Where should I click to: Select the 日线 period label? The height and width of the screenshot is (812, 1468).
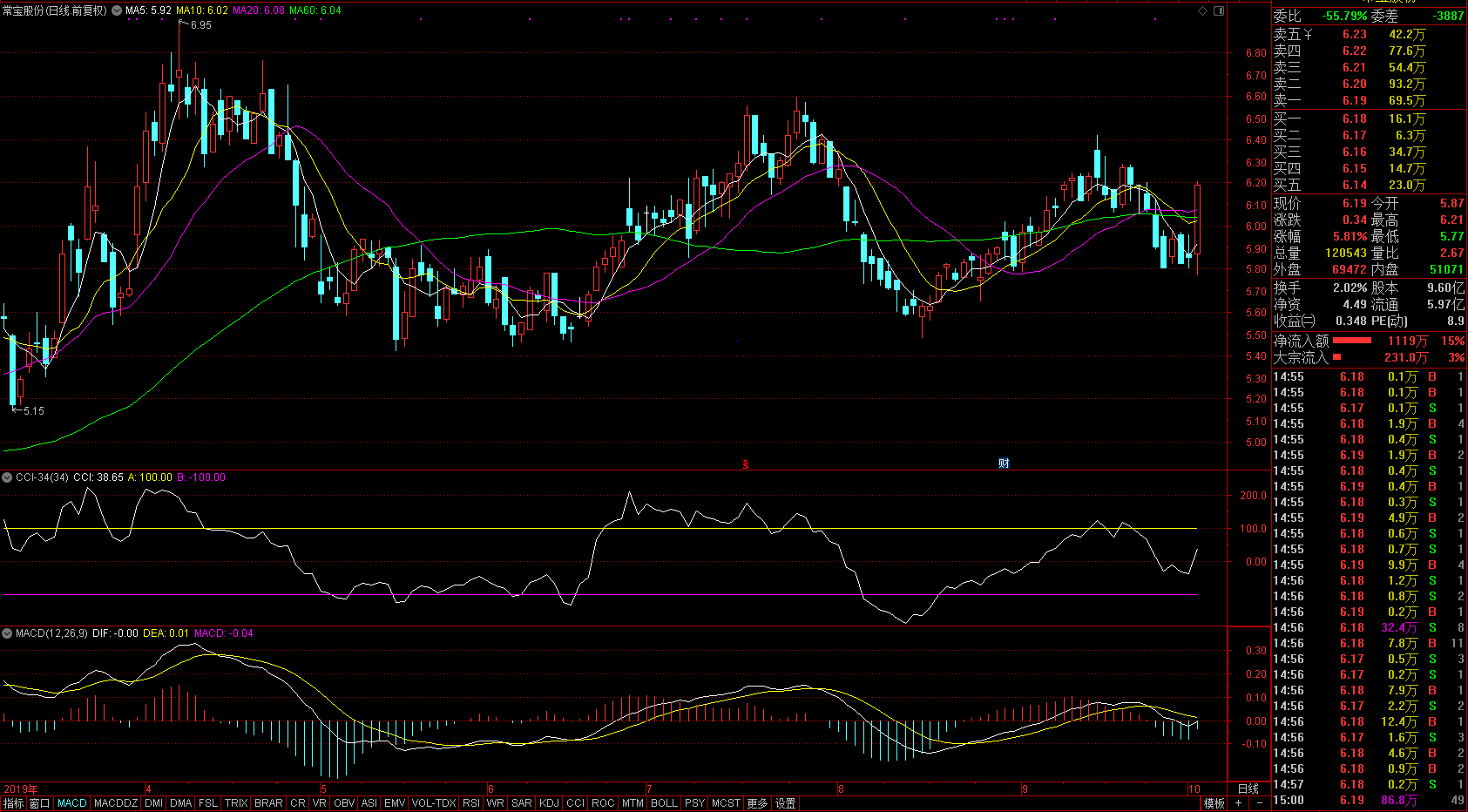point(1248,788)
